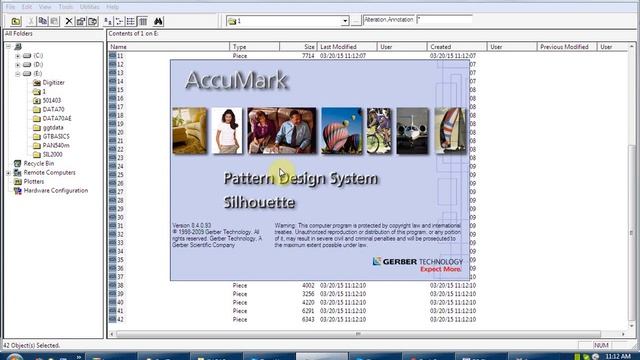
Task: Open the storage area dropdown arrow
Action: tap(345, 21)
